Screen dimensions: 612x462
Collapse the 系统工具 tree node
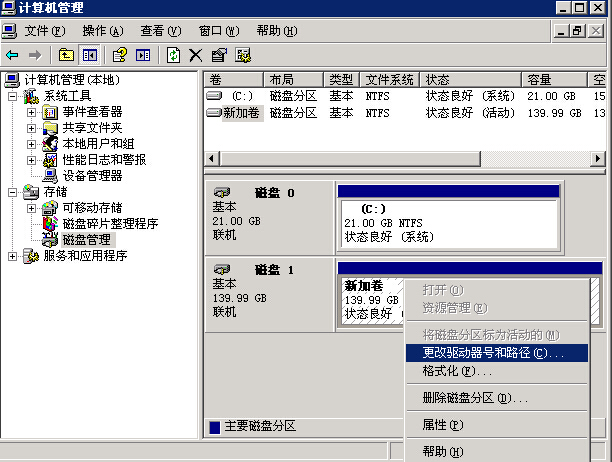[13, 96]
